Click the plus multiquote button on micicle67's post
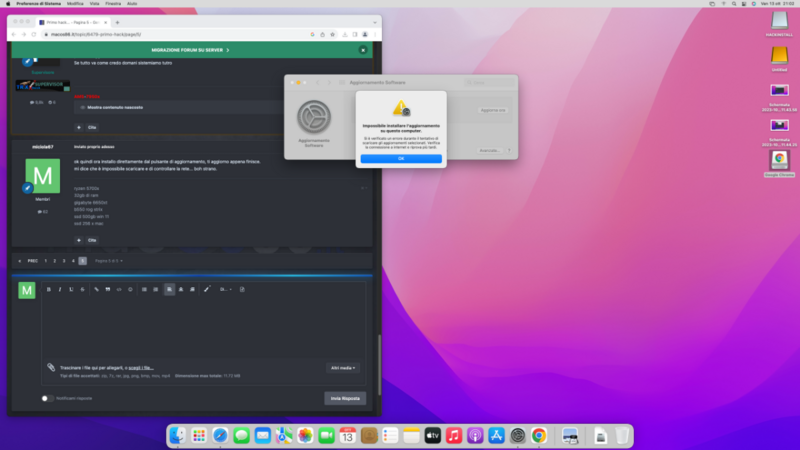The width and height of the screenshot is (800, 450). (x=79, y=240)
